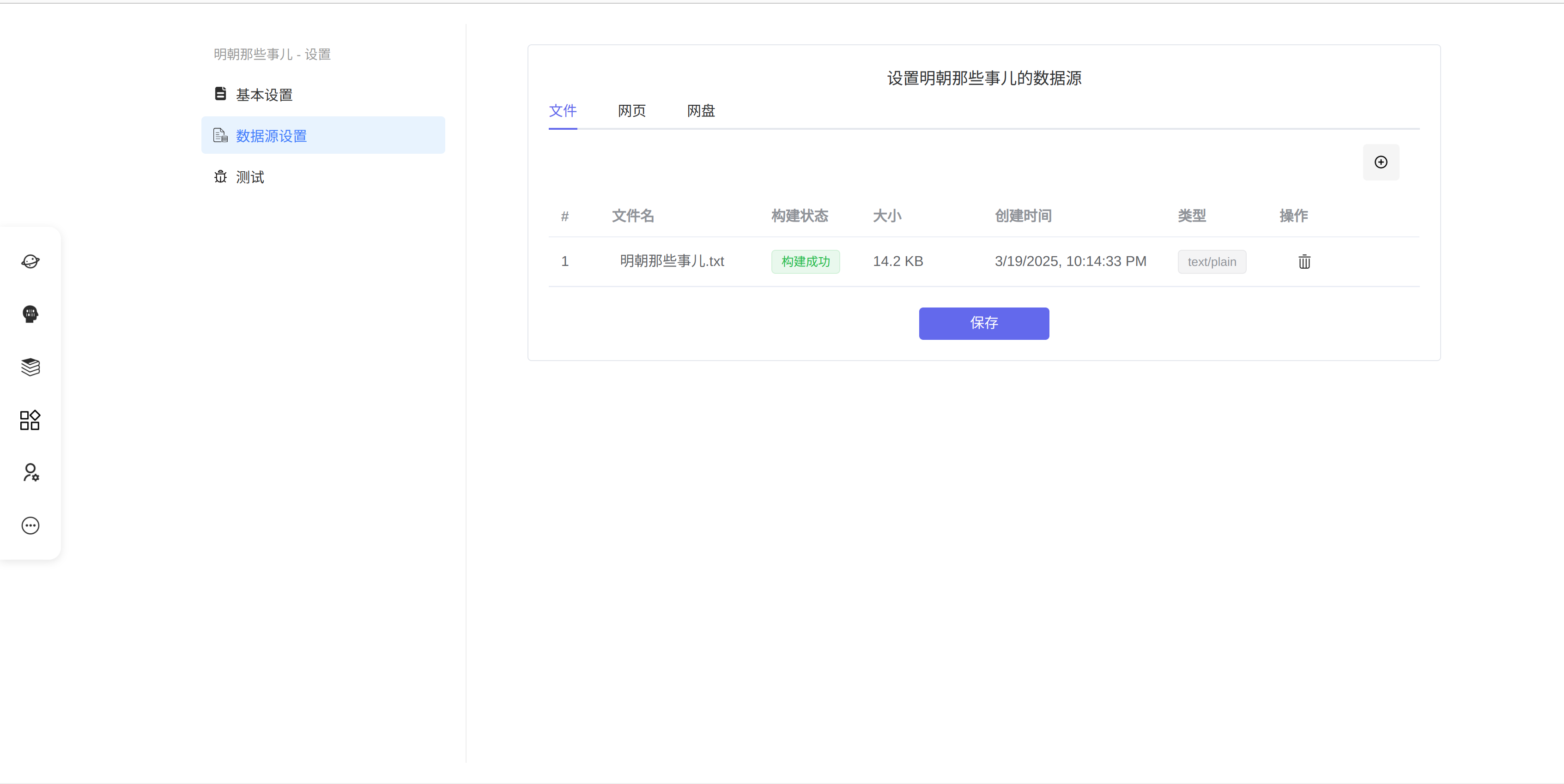Open 基本设置 in the settings menu
The width and height of the screenshot is (1564, 784).
[263, 95]
